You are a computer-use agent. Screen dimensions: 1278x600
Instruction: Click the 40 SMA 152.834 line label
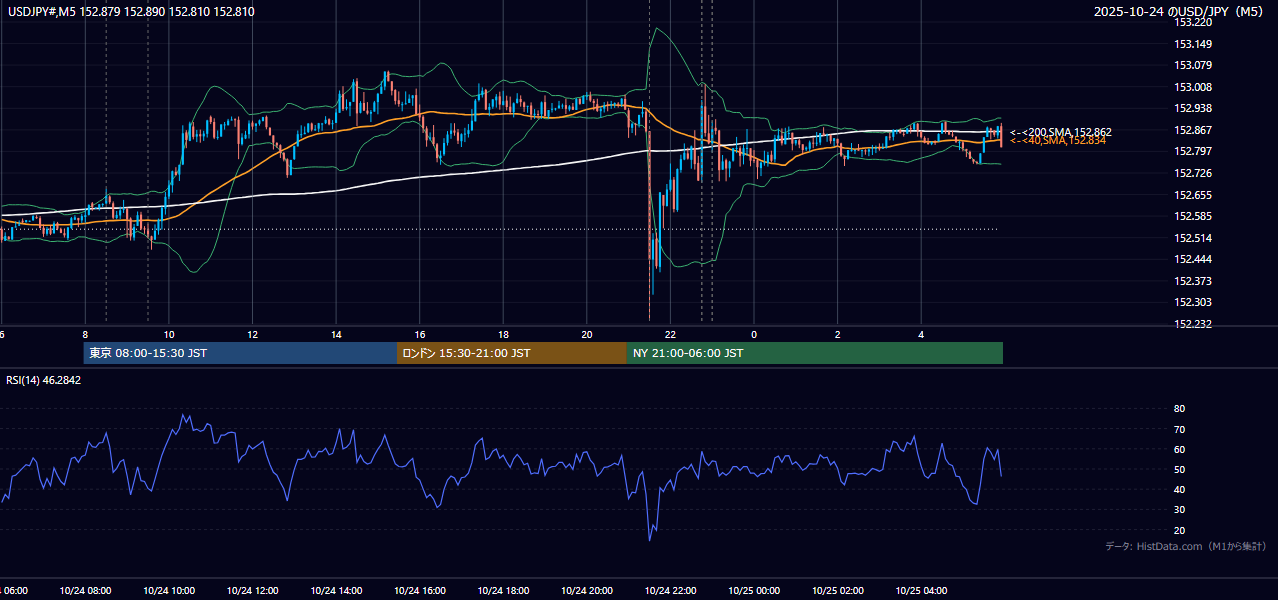pos(1058,141)
